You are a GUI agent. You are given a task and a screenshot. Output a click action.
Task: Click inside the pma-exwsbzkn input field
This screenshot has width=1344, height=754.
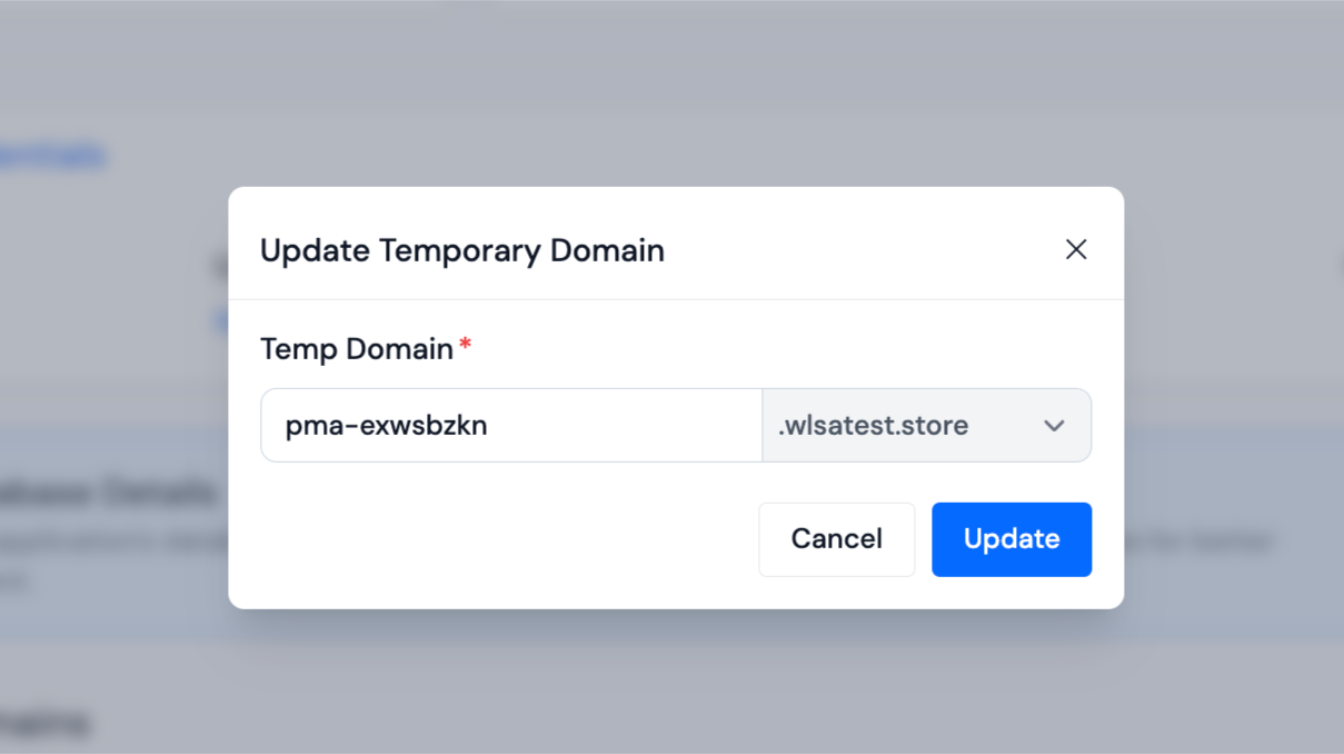[510, 425]
